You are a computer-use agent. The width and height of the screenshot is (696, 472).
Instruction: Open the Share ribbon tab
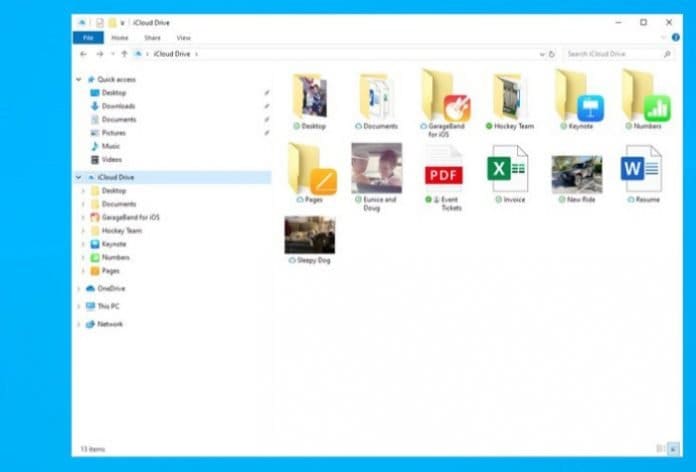pyautogui.click(x=152, y=37)
